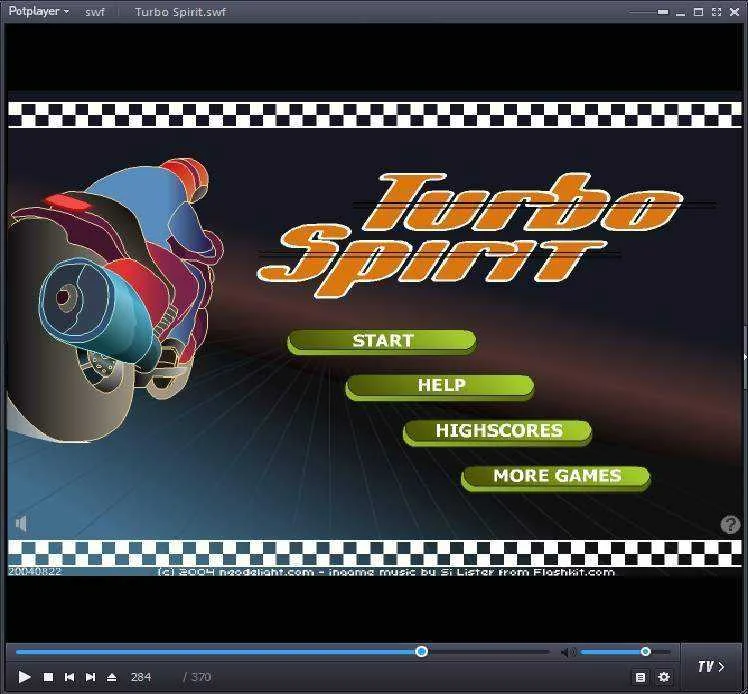View HIGHSCORES in the game menu
Viewport: 748px width, 694px height.
click(x=498, y=432)
